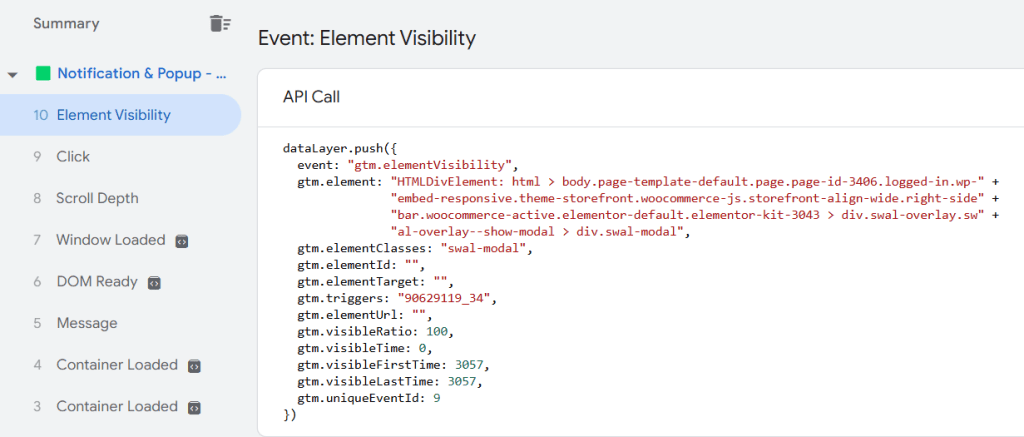Click the 'bar.woocommerce-active' string line
The image size is (1024, 437).
tap(687, 214)
